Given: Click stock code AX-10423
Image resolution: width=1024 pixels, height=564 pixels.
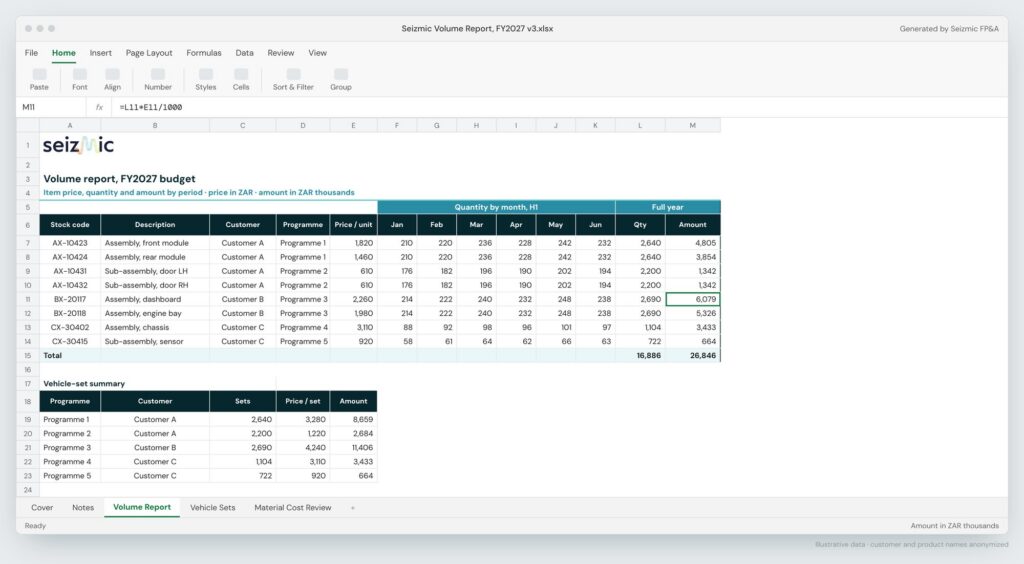Looking at the screenshot, I should click(x=70, y=243).
